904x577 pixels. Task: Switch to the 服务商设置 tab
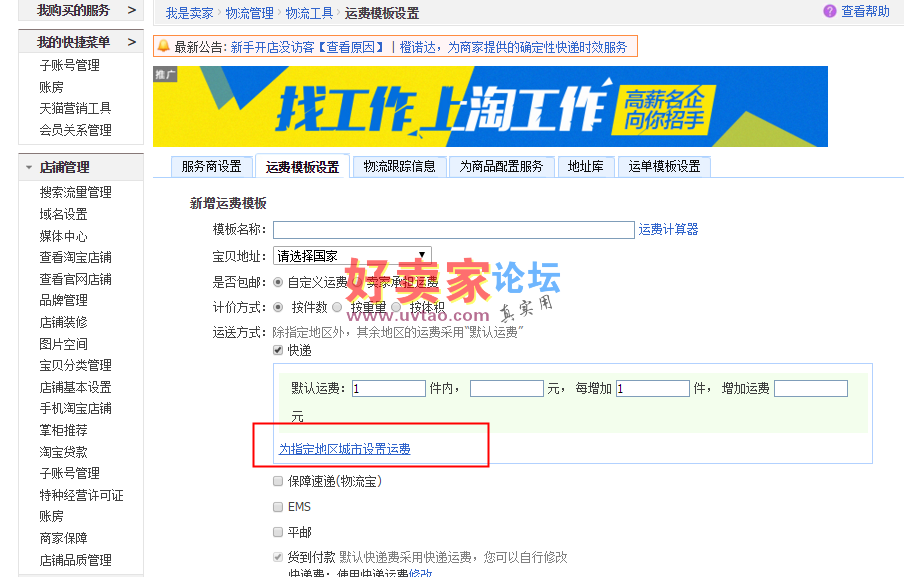tap(212, 167)
